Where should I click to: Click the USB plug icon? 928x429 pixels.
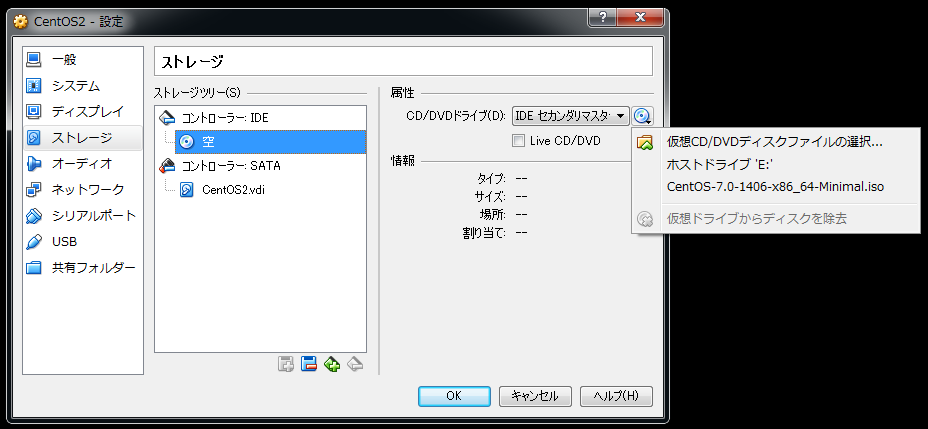[x=34, y=241]
